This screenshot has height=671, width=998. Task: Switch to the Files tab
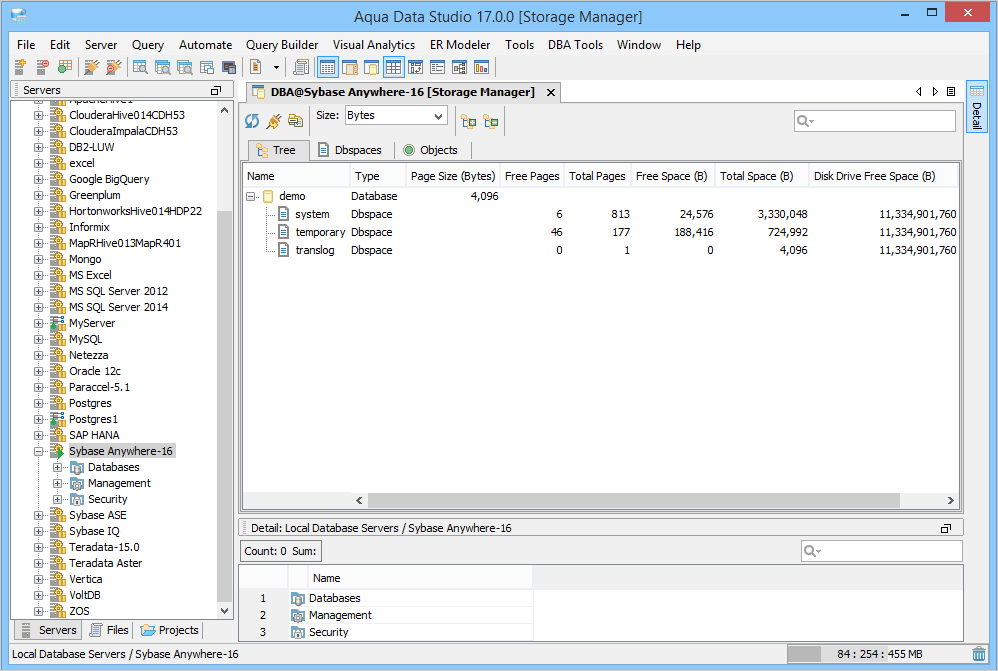[109, 630]
